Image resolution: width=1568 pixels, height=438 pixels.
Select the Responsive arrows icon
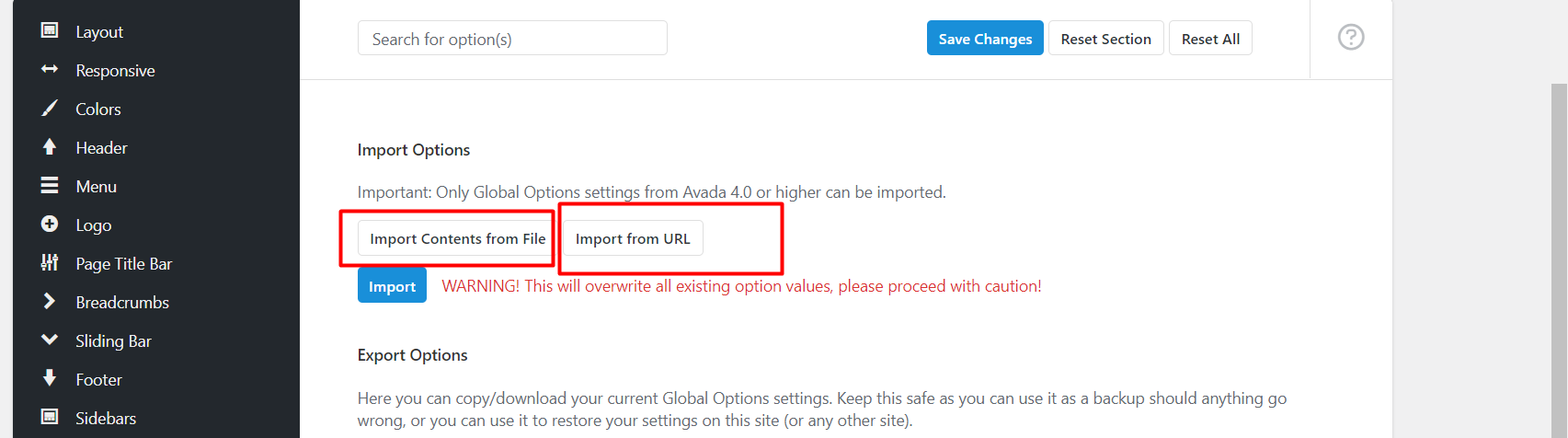pos(50,69)
